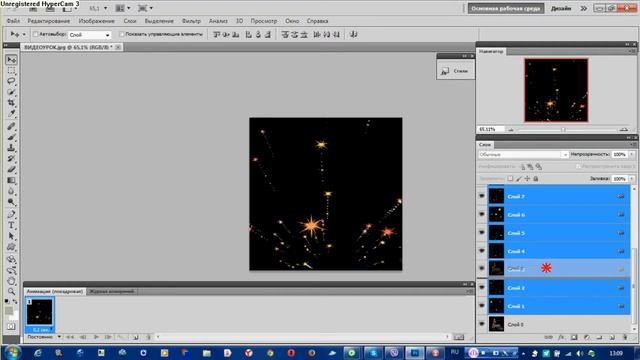
Task: Click Основная рабочая среда workspace button
Action: click(x=506, y=8)
